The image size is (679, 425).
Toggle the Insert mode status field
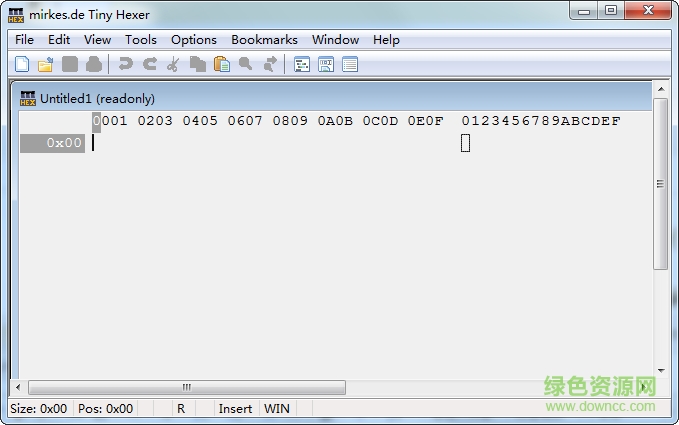point(235,409)
